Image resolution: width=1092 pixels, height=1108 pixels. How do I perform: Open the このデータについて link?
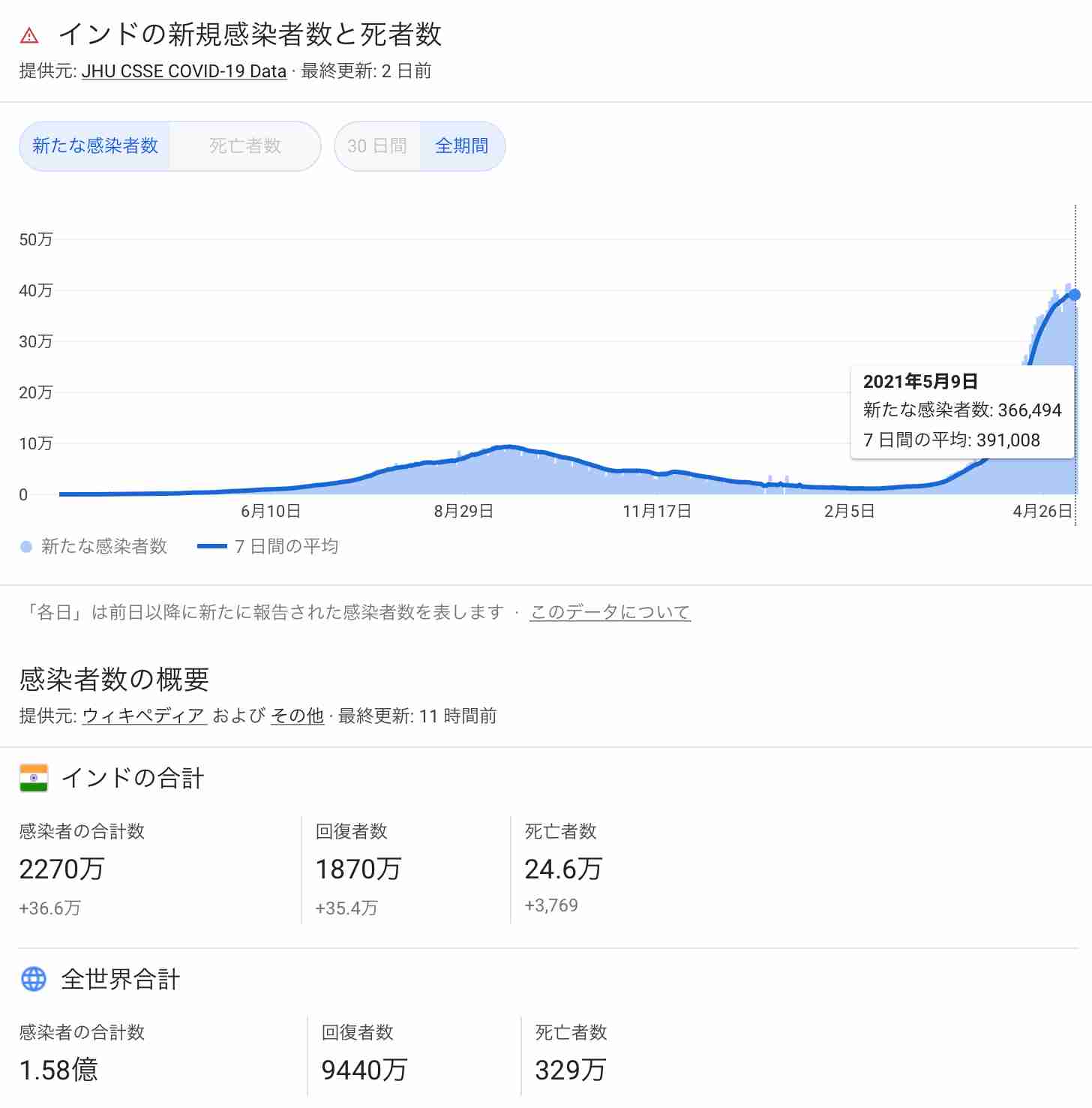point(610,612)
